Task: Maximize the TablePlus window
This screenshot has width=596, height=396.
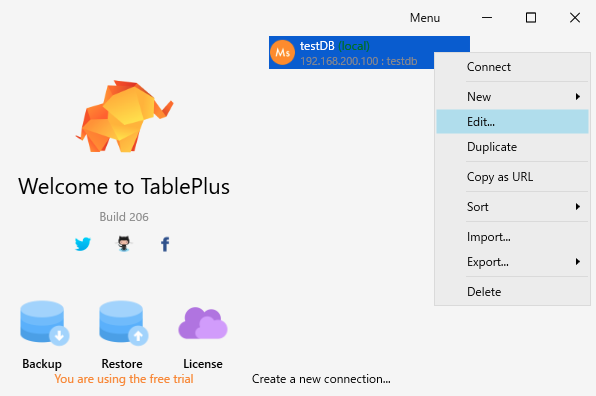Action: [x=531, y=17]
